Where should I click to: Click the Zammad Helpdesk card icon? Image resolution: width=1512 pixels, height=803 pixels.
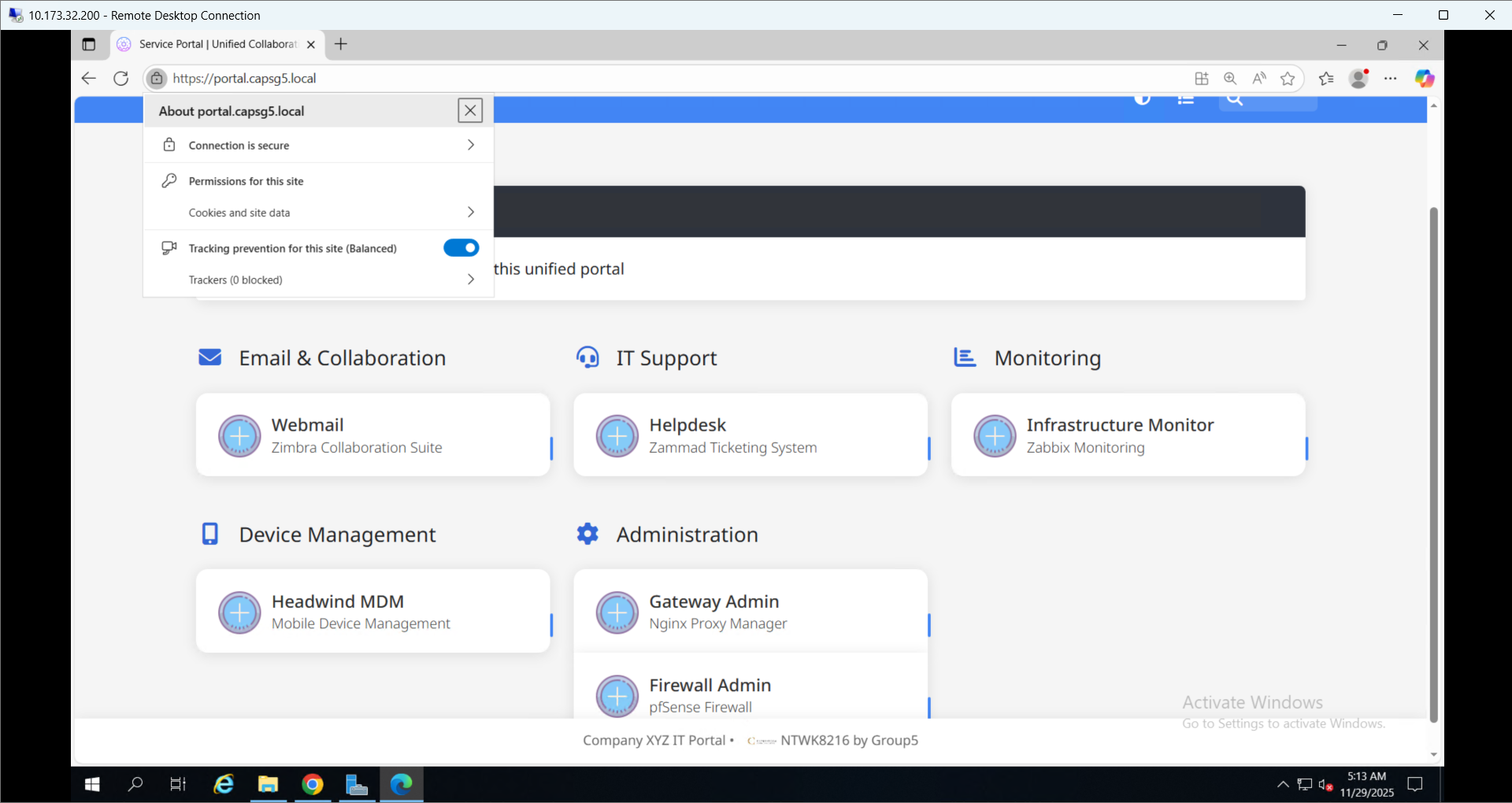(617, 435)
